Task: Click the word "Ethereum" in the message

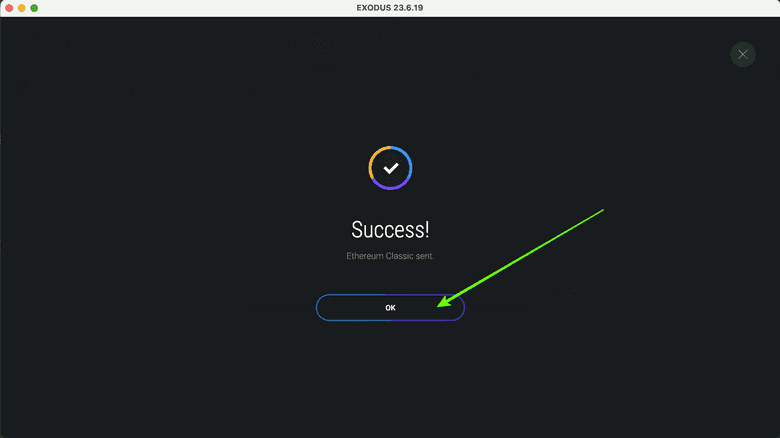Action: 362,256
